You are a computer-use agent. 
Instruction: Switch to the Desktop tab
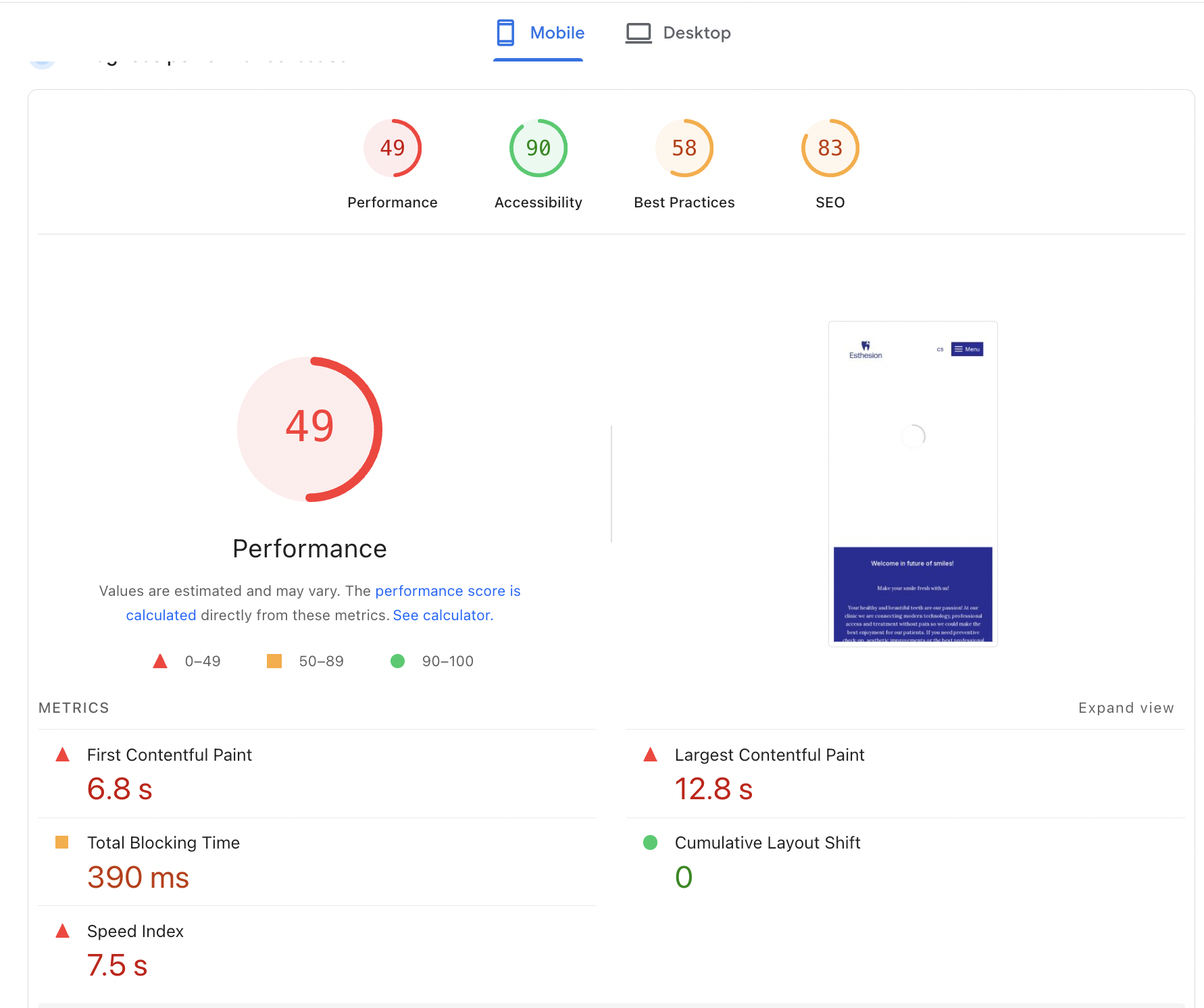coord(678,32)
